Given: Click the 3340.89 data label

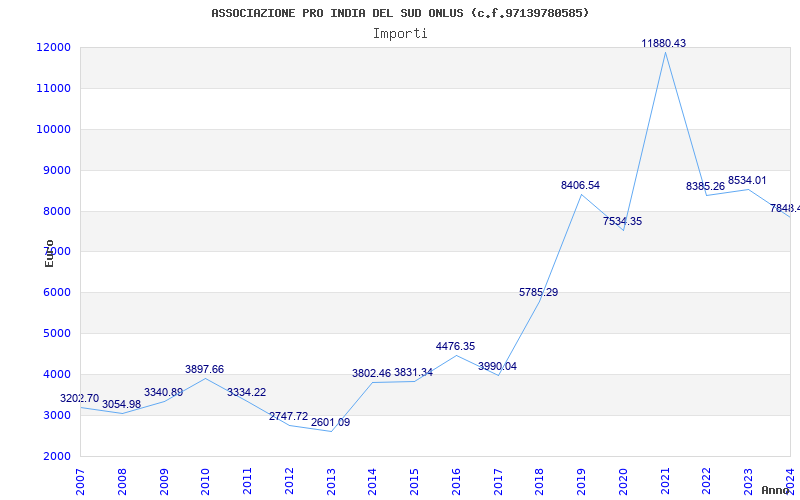Looking at the screenshot, I should (163, 392).
